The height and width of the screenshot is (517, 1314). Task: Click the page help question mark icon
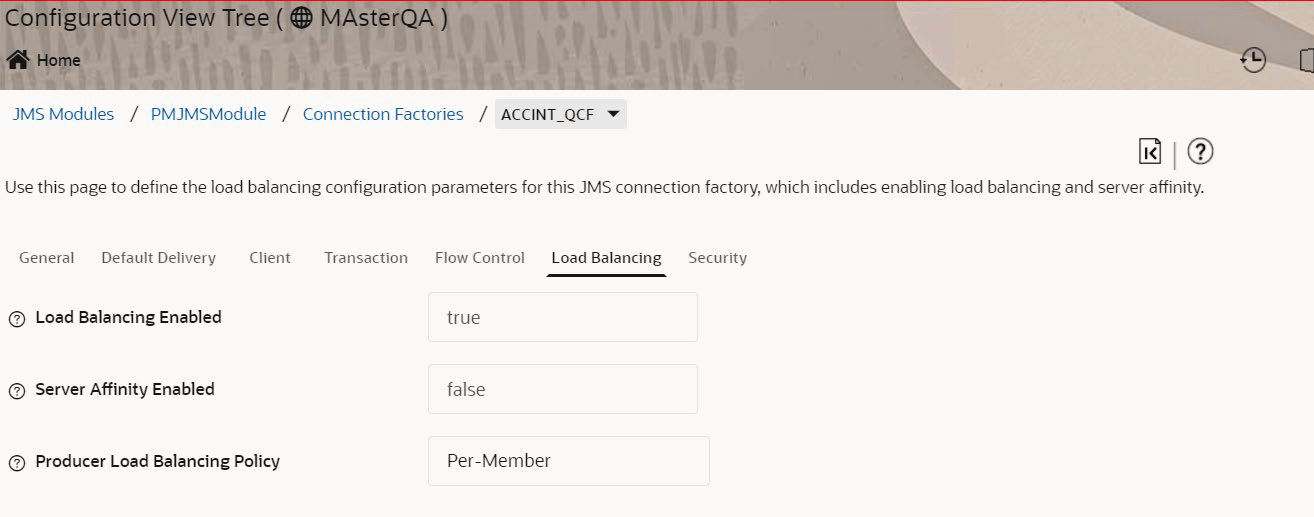1200,151
